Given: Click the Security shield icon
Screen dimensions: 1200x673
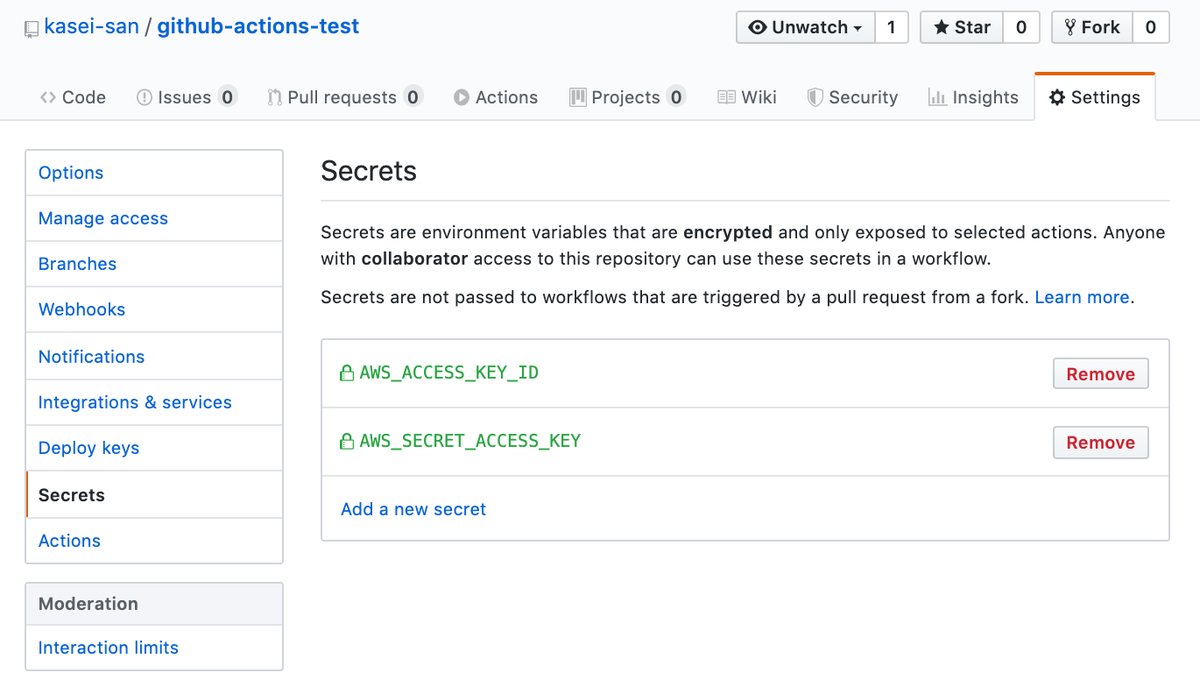Looking at the screenshot, I should tap(815, 97).
